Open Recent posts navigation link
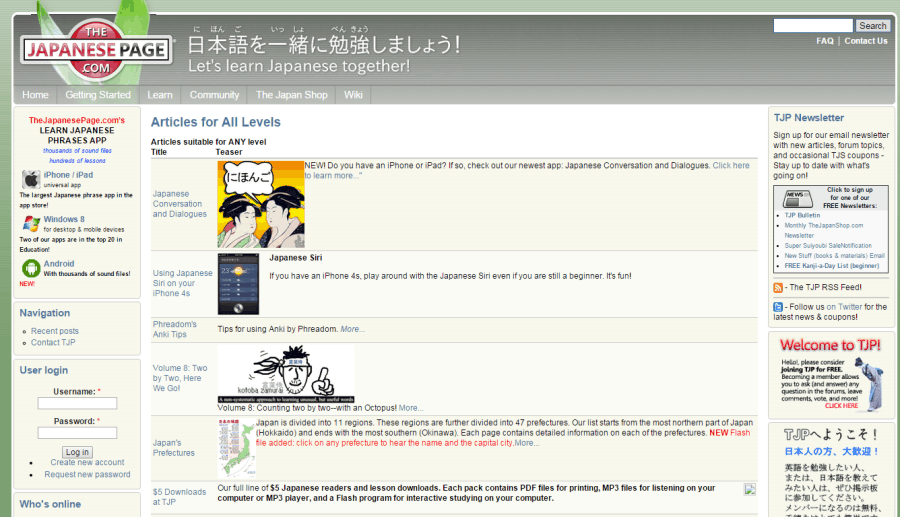 pyautogui.click(x=55, y=331)
